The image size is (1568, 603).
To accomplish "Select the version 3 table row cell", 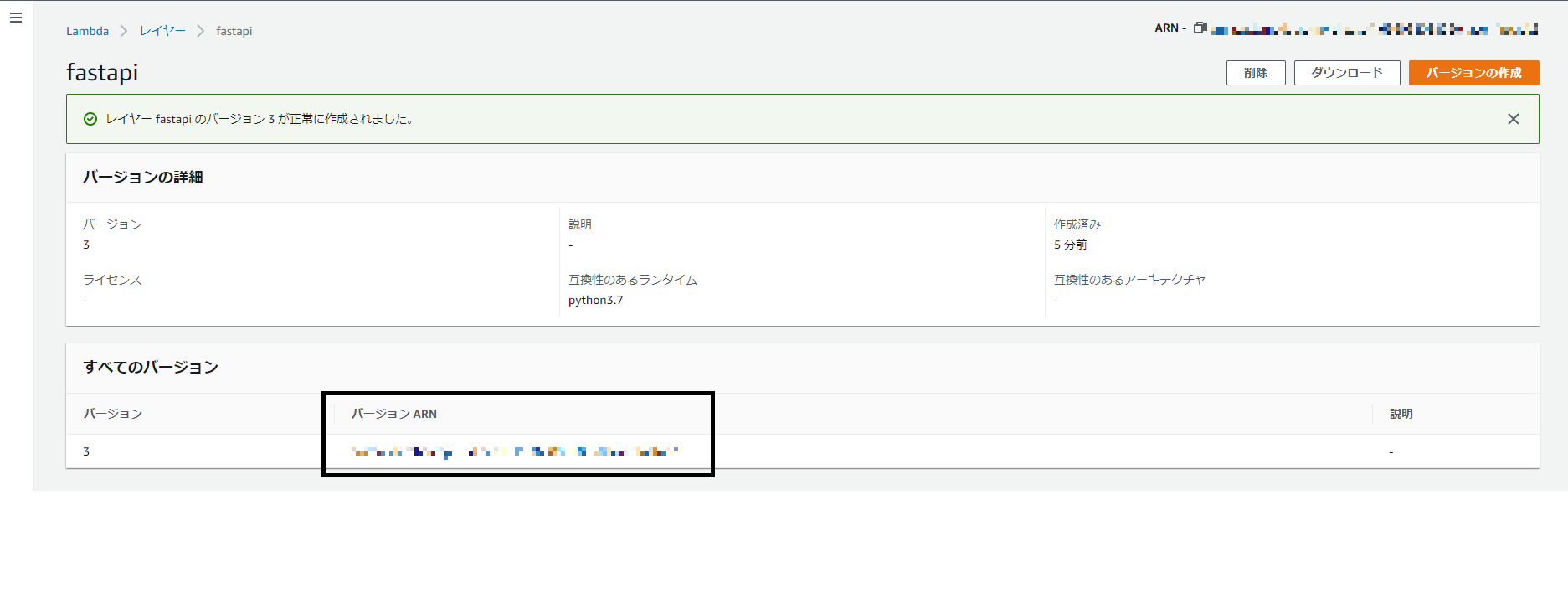I will point(86,451).
